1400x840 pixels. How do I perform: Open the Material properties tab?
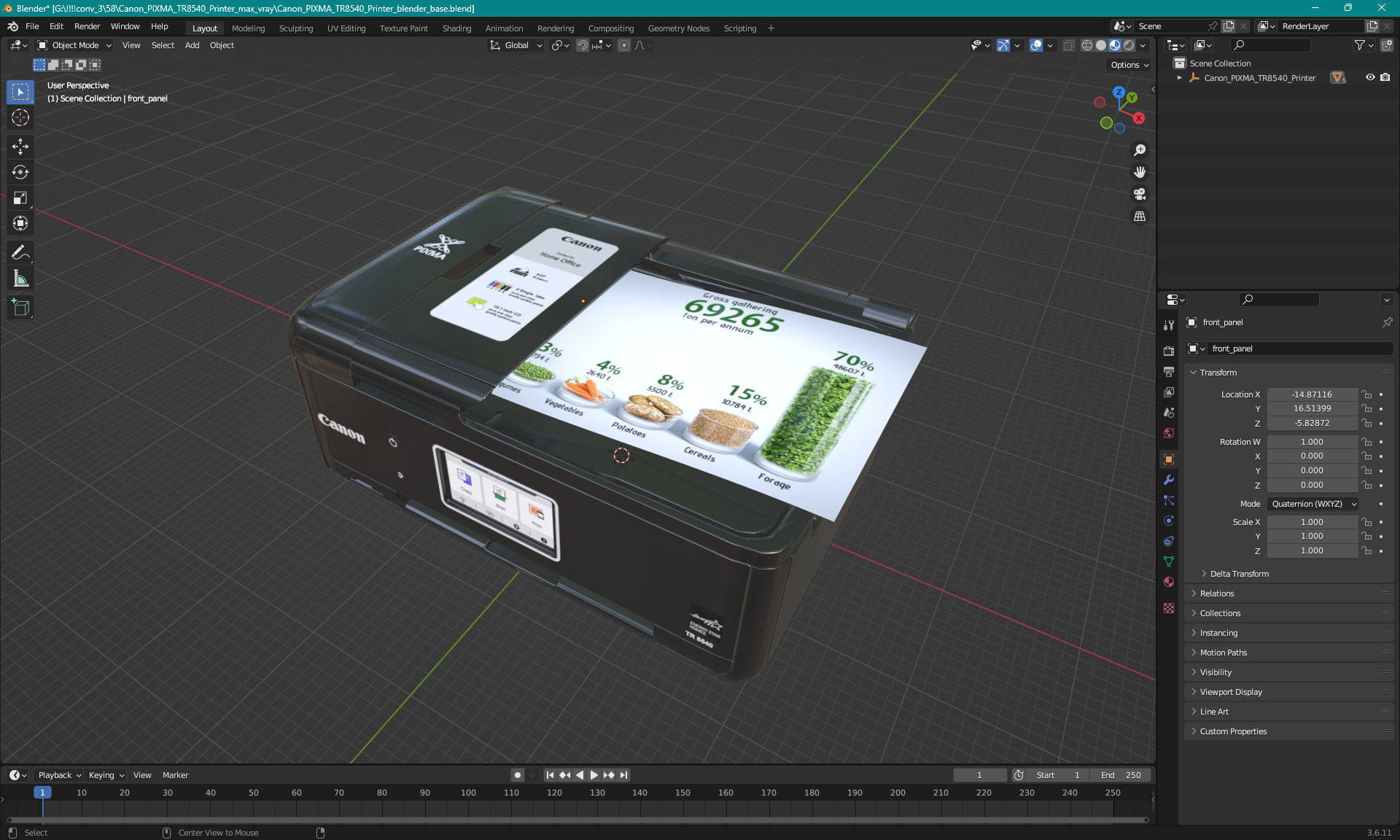[x=1169, y=582]
